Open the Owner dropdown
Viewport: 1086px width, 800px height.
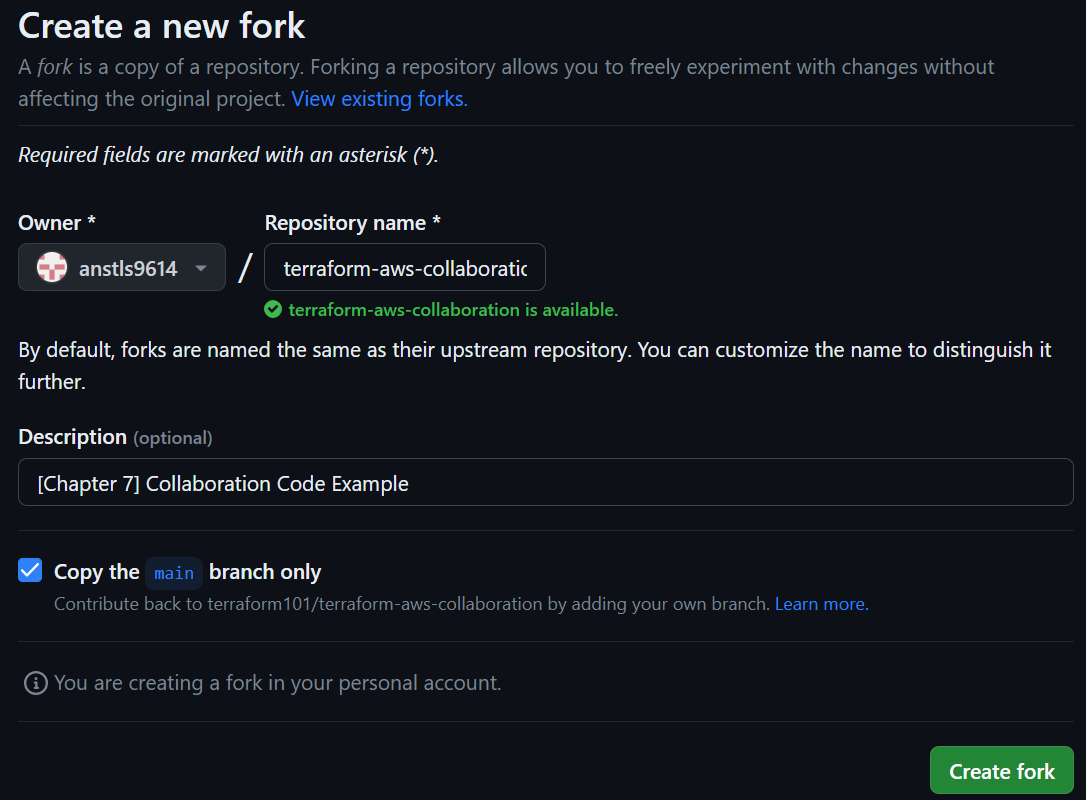(x=122, y=268)
